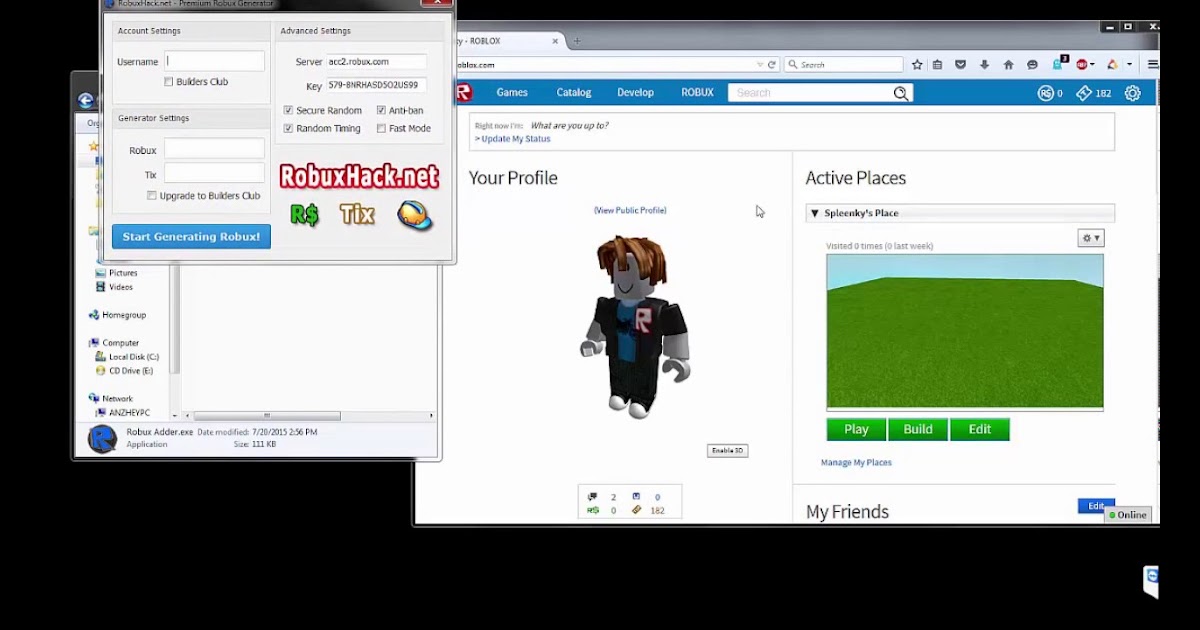Click the Roblox site search box
This screenshot has width=1200, height=630.
820,93
